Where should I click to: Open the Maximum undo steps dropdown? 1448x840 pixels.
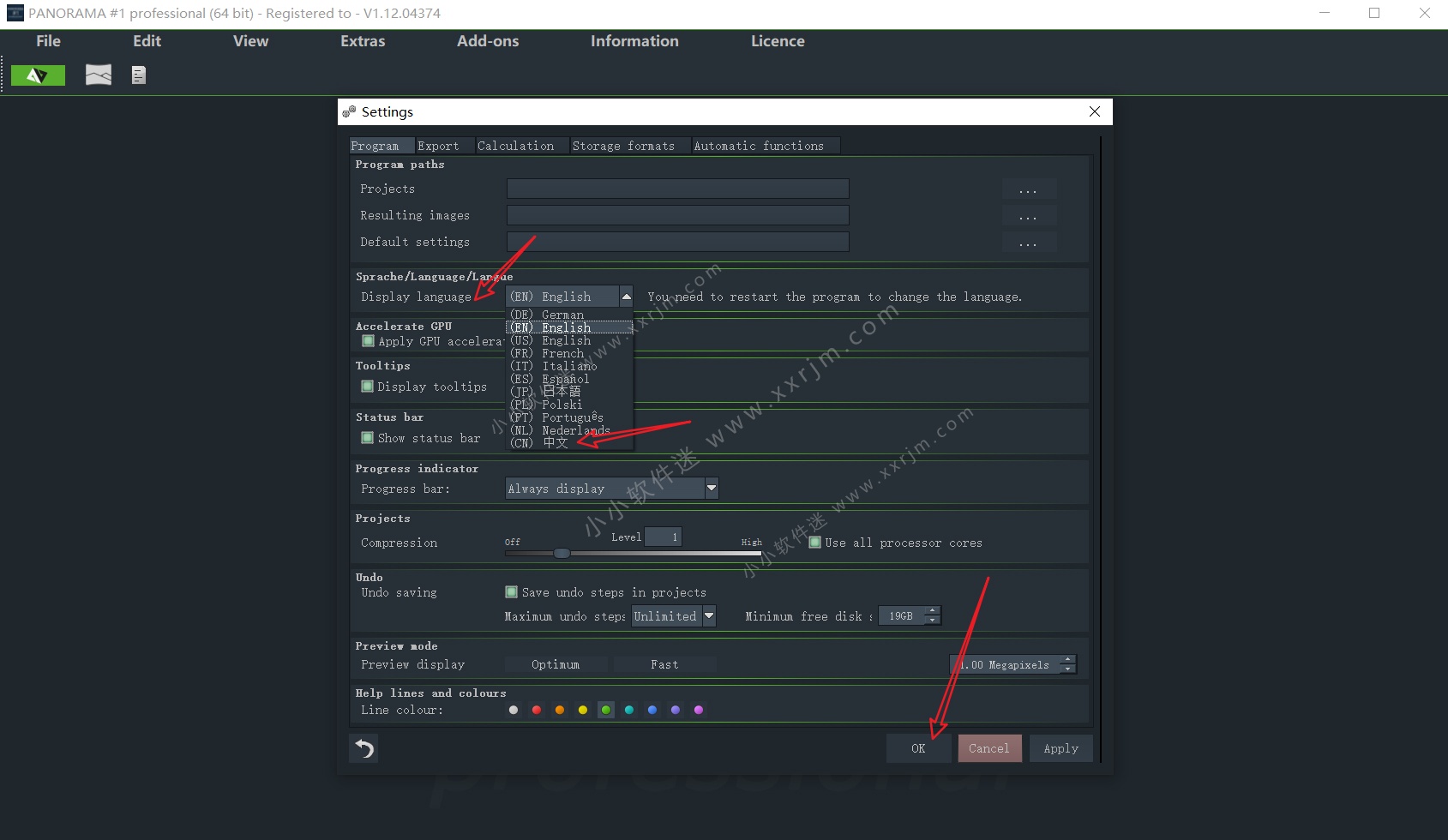[709, 616]
